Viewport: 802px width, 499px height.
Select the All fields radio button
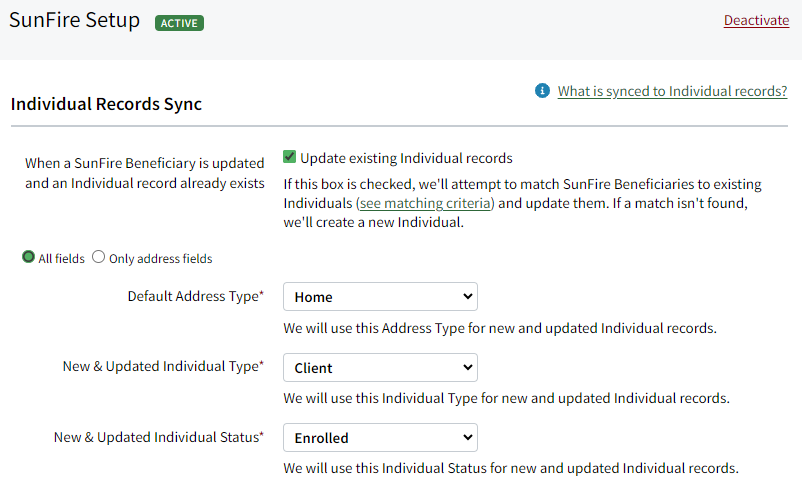tap(29, 257)
